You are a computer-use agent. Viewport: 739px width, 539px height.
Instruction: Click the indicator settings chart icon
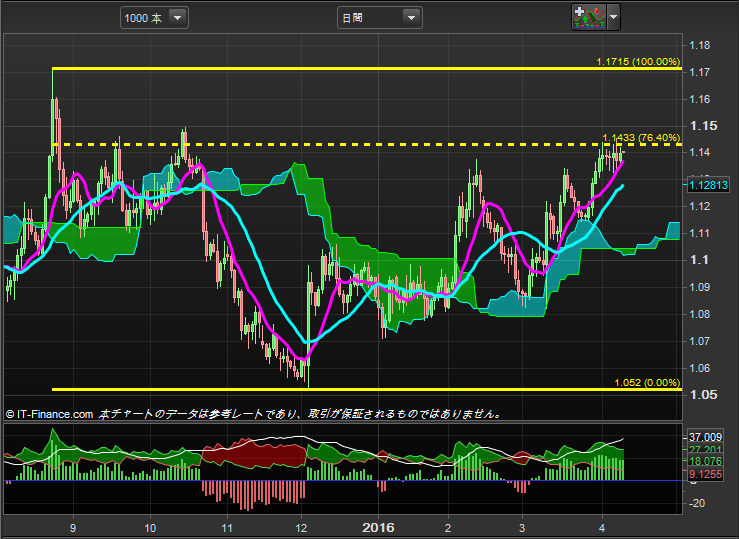[589, 17]
